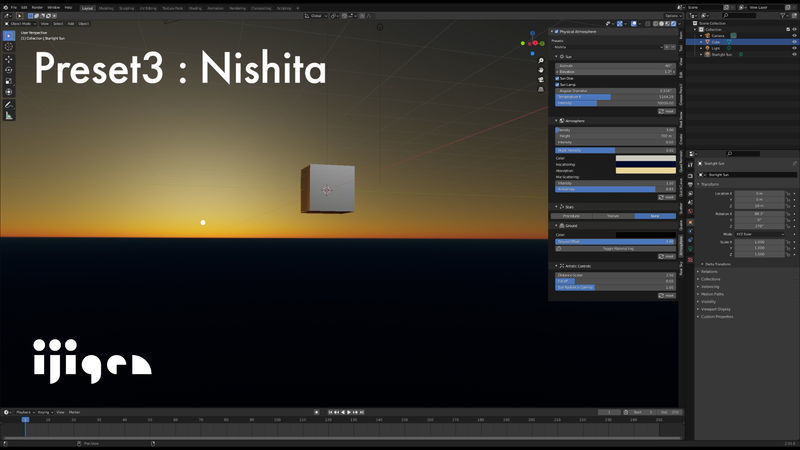Open the Object properties tab icon
Viewport: 800px width, 450px height.
[x=690, y=222]
